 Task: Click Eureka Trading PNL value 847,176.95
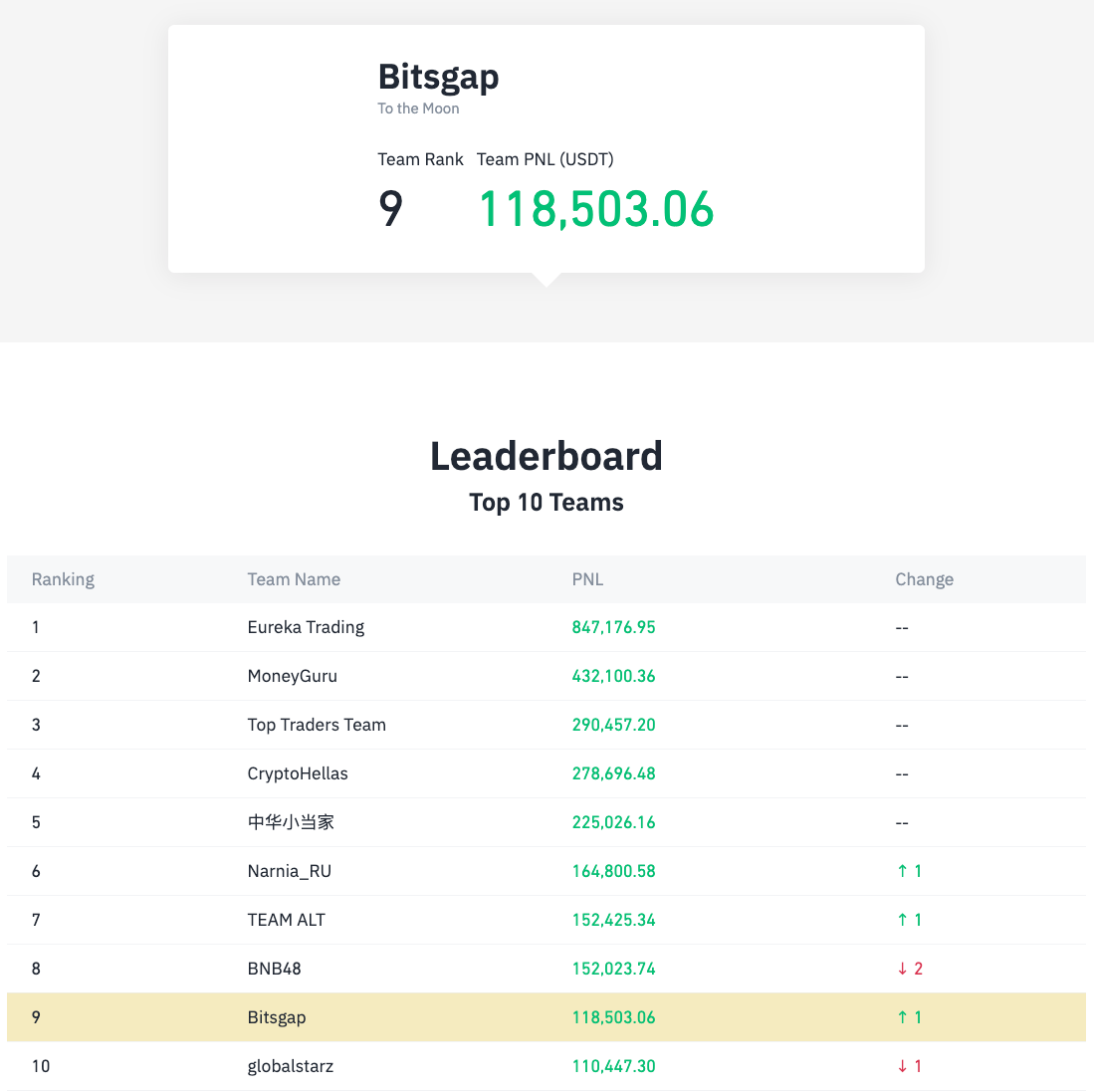(613, 627)
